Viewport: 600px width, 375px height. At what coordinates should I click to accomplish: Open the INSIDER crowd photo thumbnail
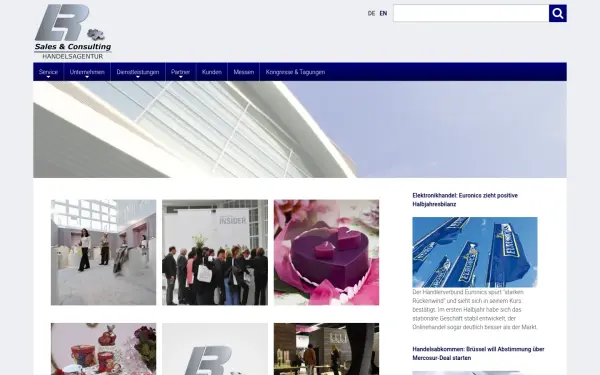click(215, 252)
